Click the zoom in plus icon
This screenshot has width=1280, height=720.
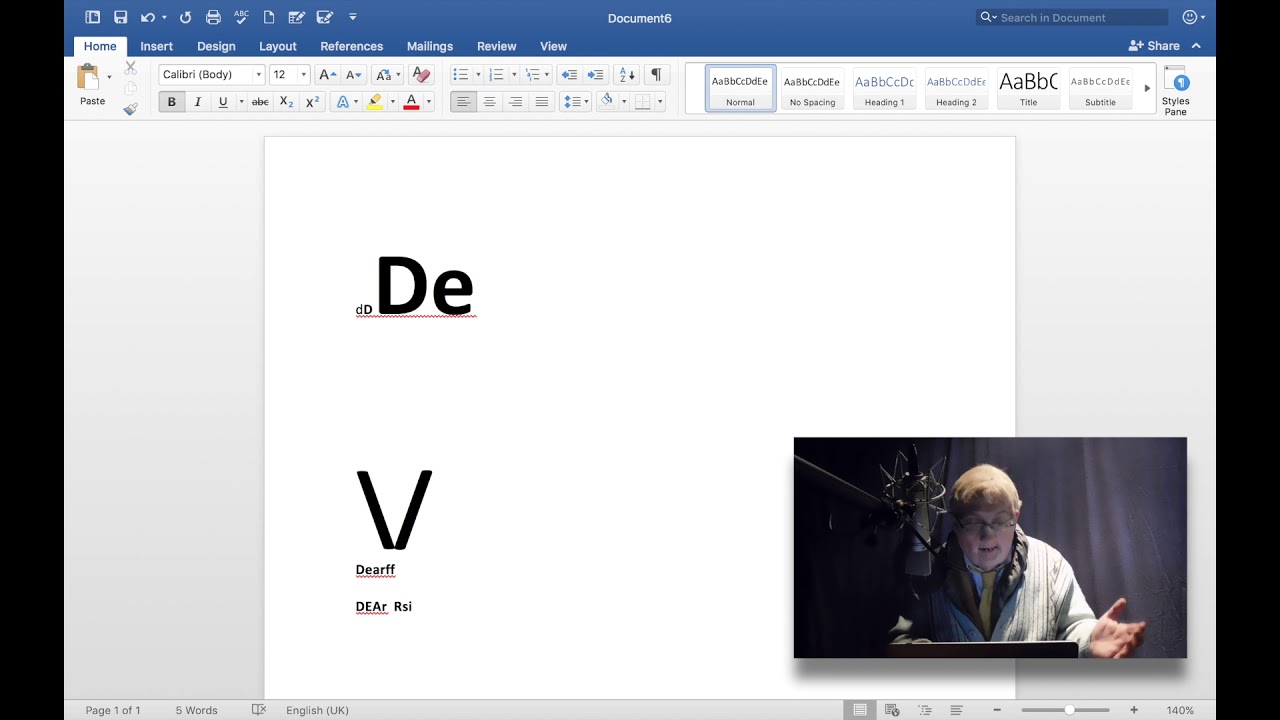click(x=1134, y=710)
